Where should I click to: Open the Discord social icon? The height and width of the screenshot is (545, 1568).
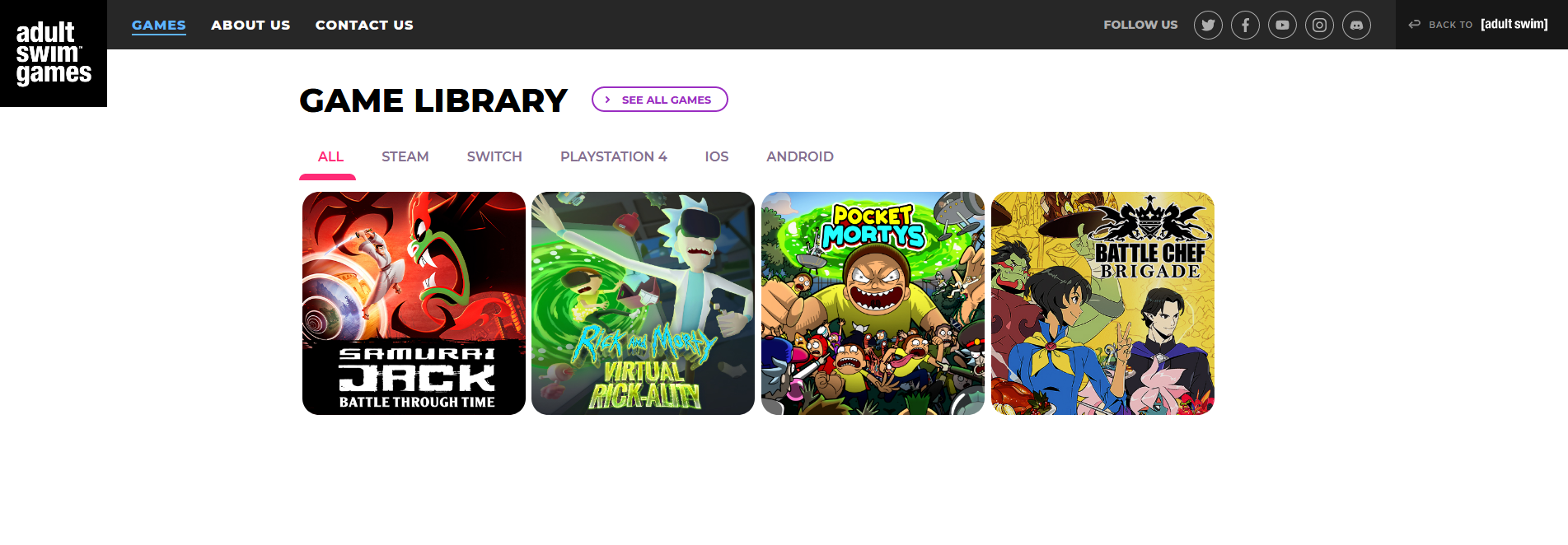1356,25
